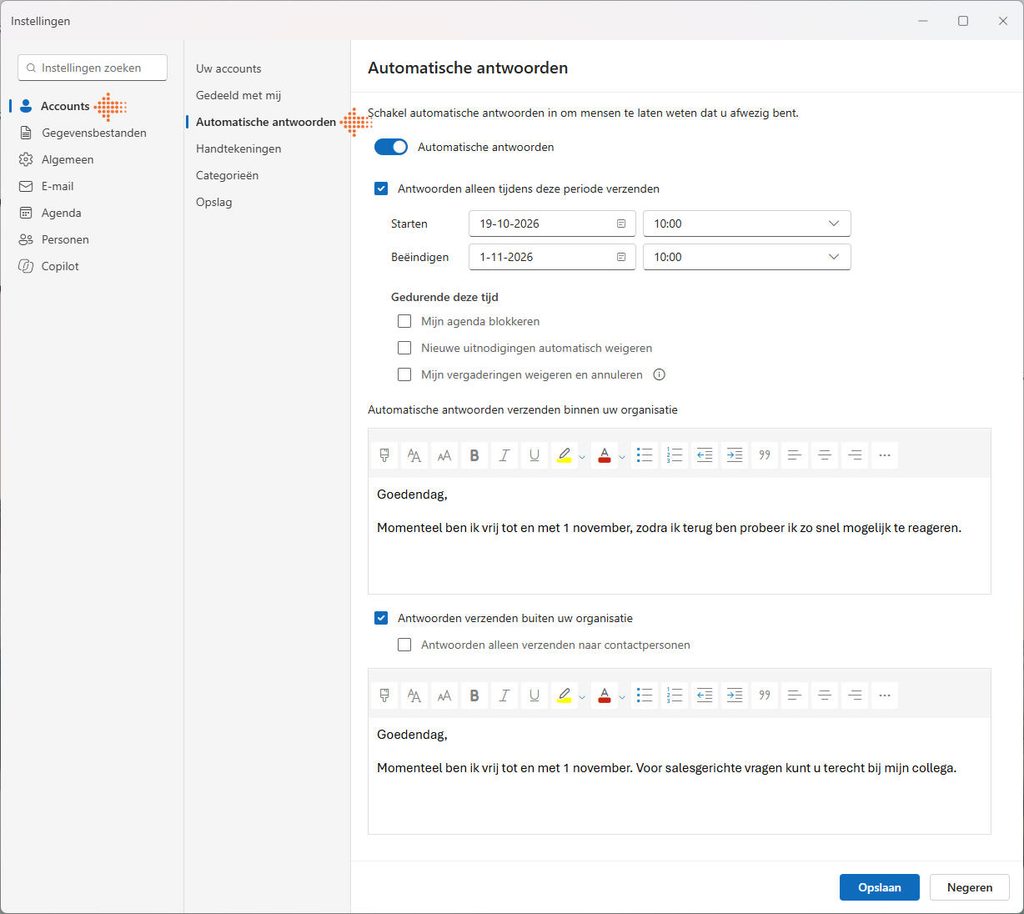Toggle bold in external reply toolbar
This screenshot has height=914, width=1024.
tap(474, 695)
